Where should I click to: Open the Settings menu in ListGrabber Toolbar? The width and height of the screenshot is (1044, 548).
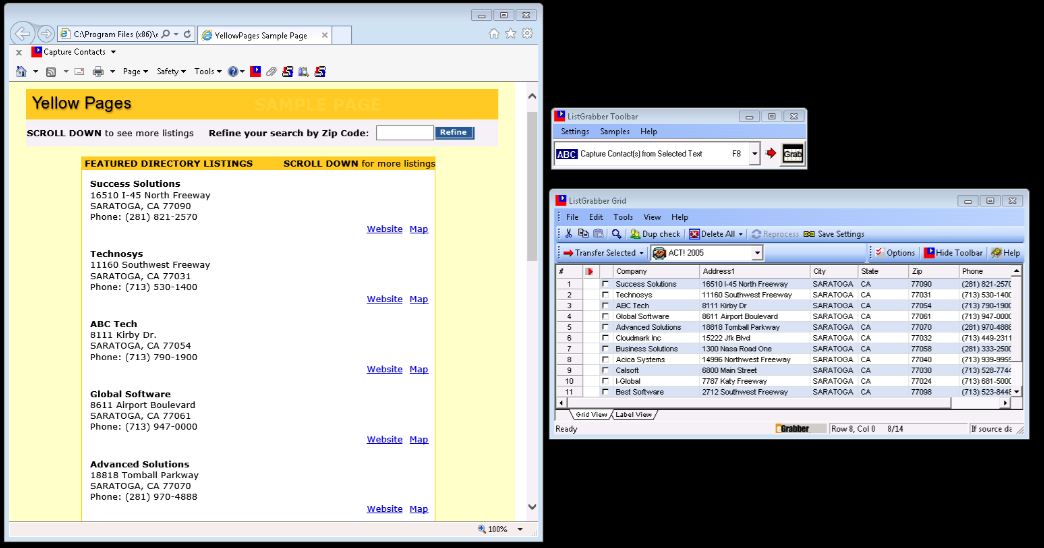[575, 132]
